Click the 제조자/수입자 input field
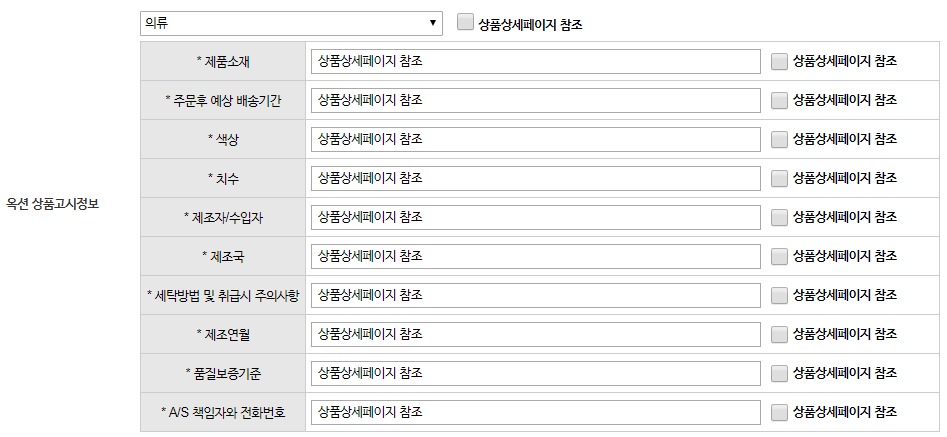The width and height of the screenshot is (947, 437). point(536,217)
